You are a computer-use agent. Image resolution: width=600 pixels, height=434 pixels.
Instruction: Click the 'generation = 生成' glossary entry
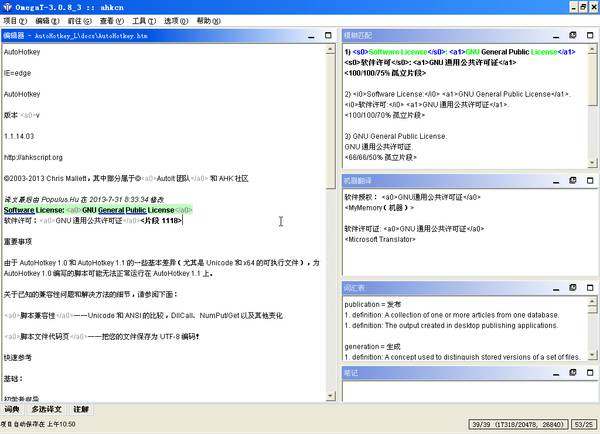pos(372,347)
